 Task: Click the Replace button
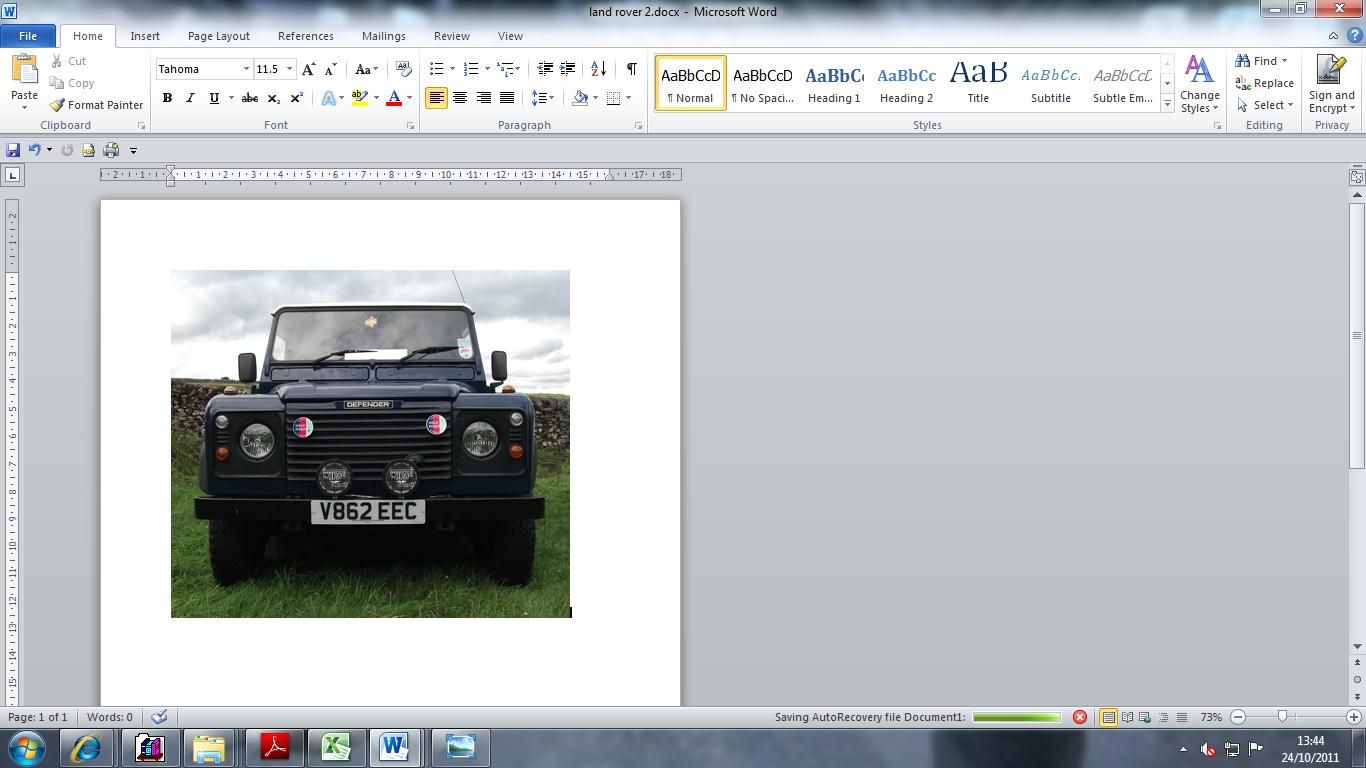click(1265, 83)
